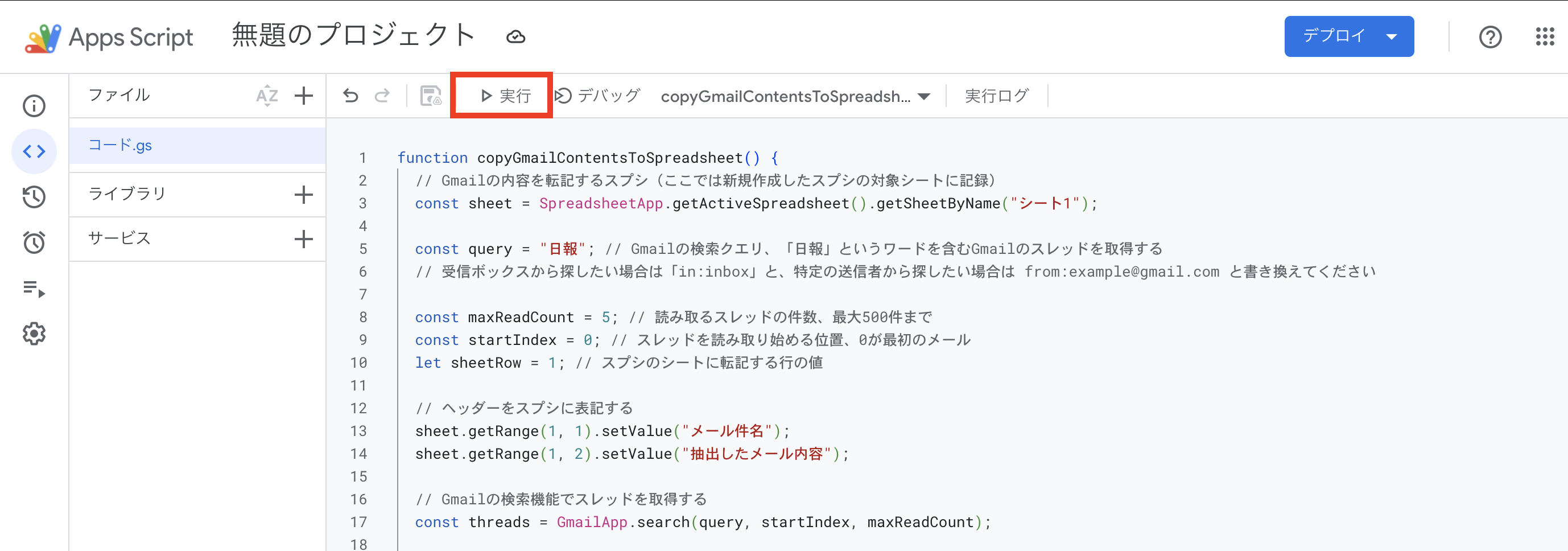View Executions using the list icon
Viewport: 1568px width, 551px height.
34,288
